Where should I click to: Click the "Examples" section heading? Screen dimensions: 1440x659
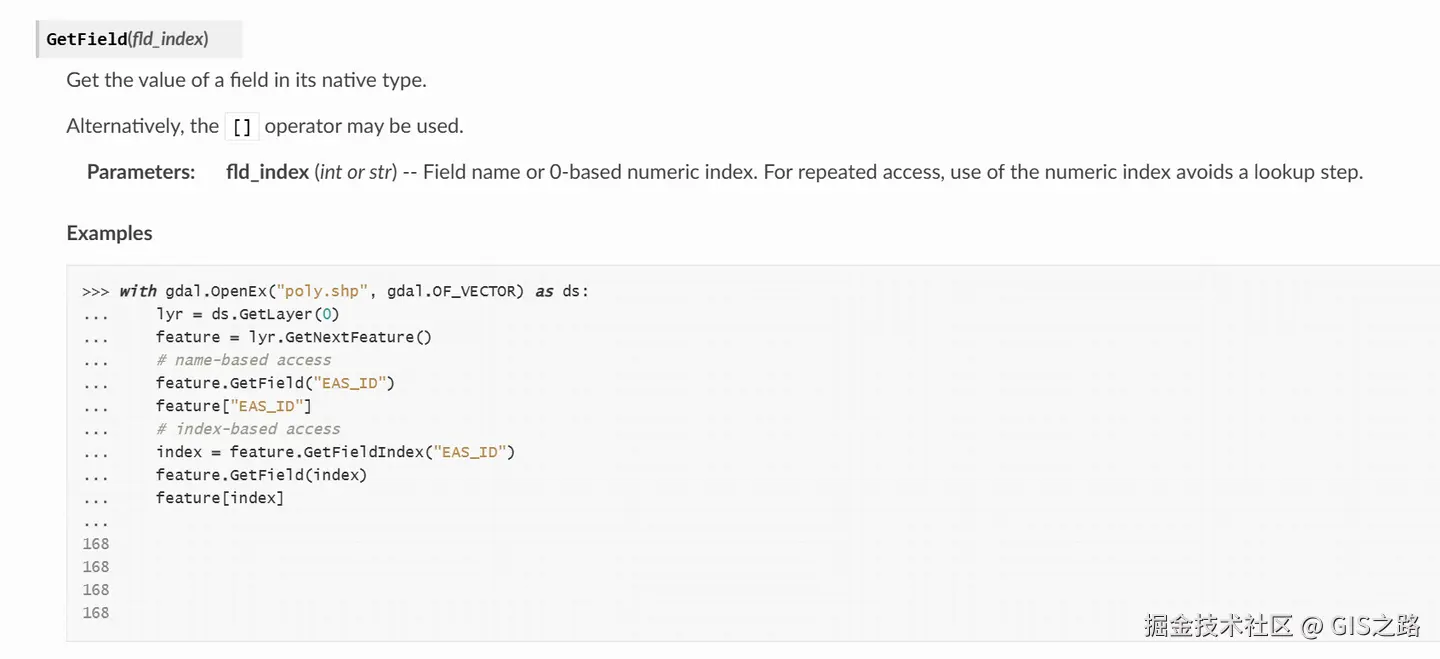(109, 233)
